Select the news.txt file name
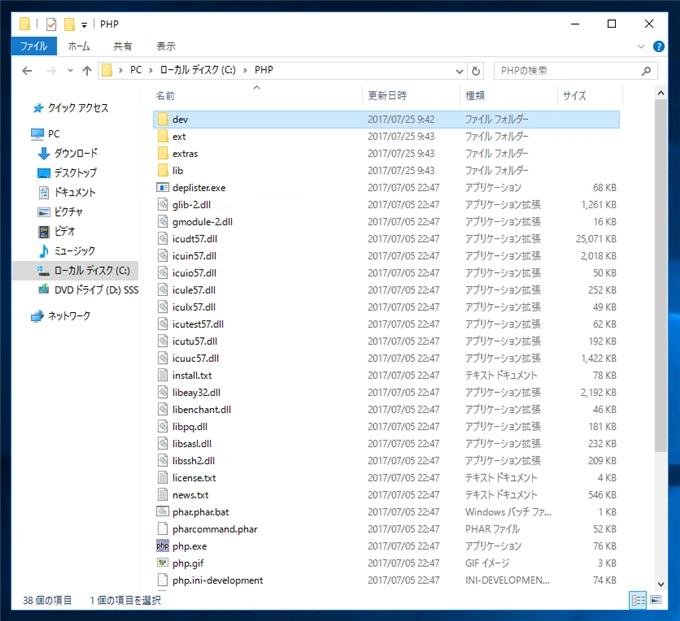This screenshot has width=680, height=621. [x=190, y=495]
